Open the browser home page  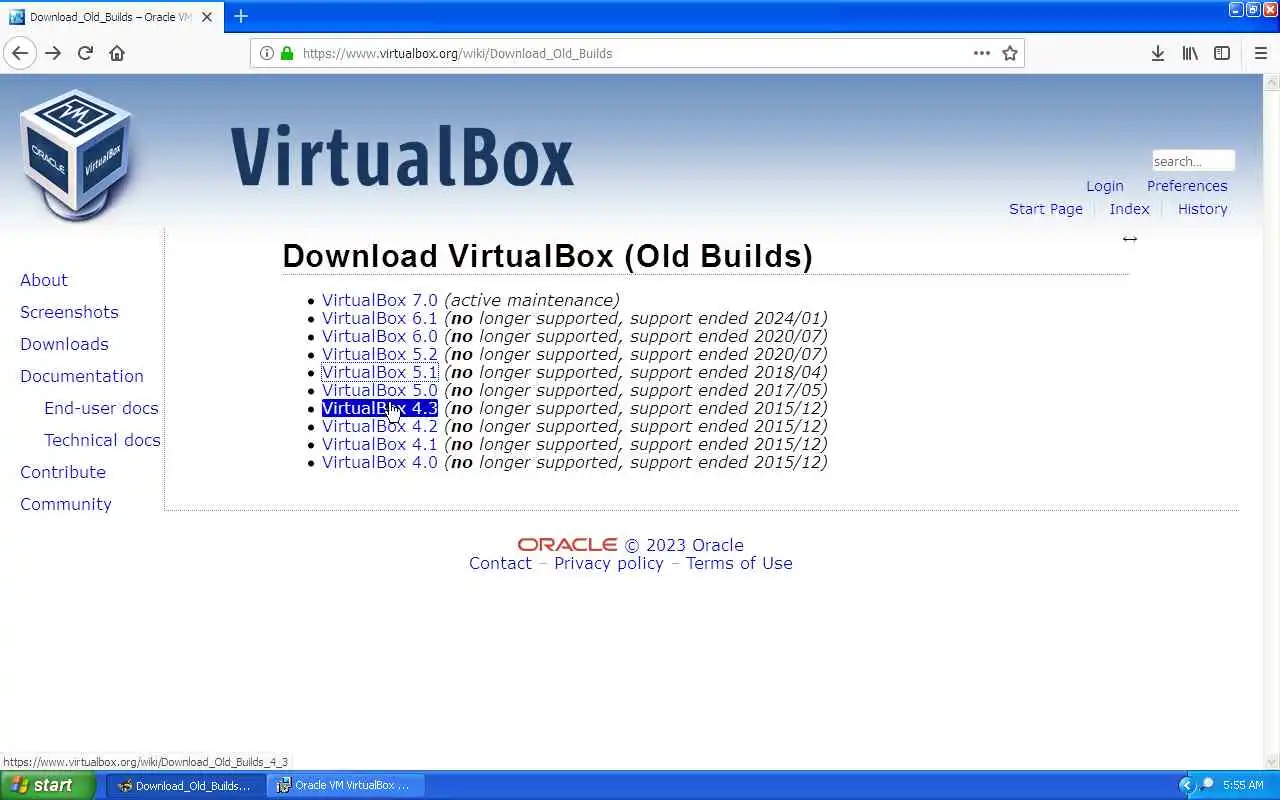[x=117, y=53]
